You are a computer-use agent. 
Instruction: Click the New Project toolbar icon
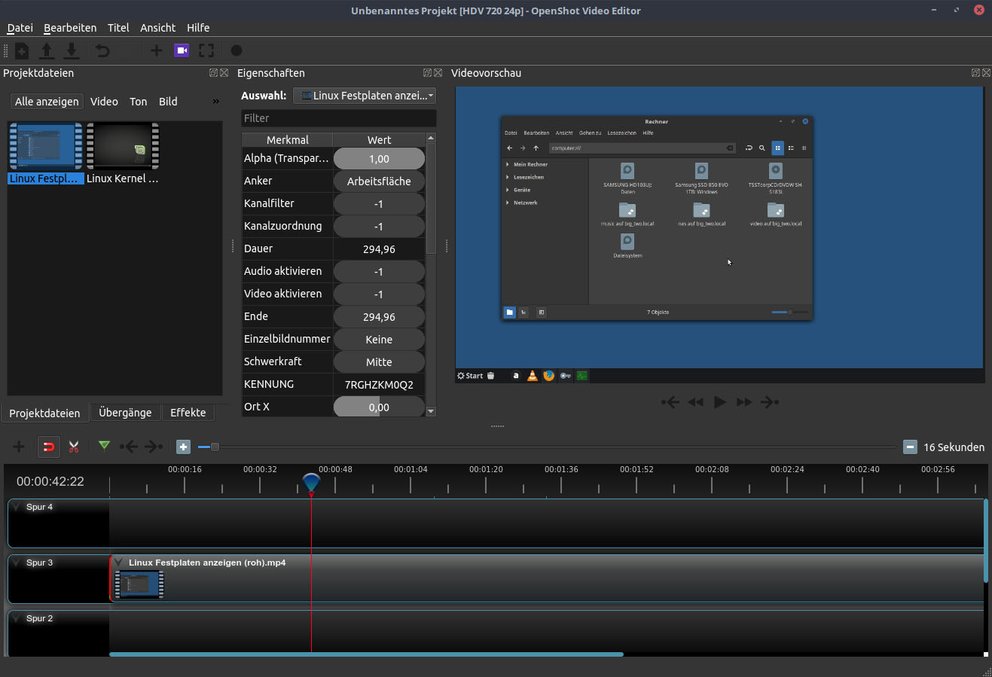[x=22, y=51]
